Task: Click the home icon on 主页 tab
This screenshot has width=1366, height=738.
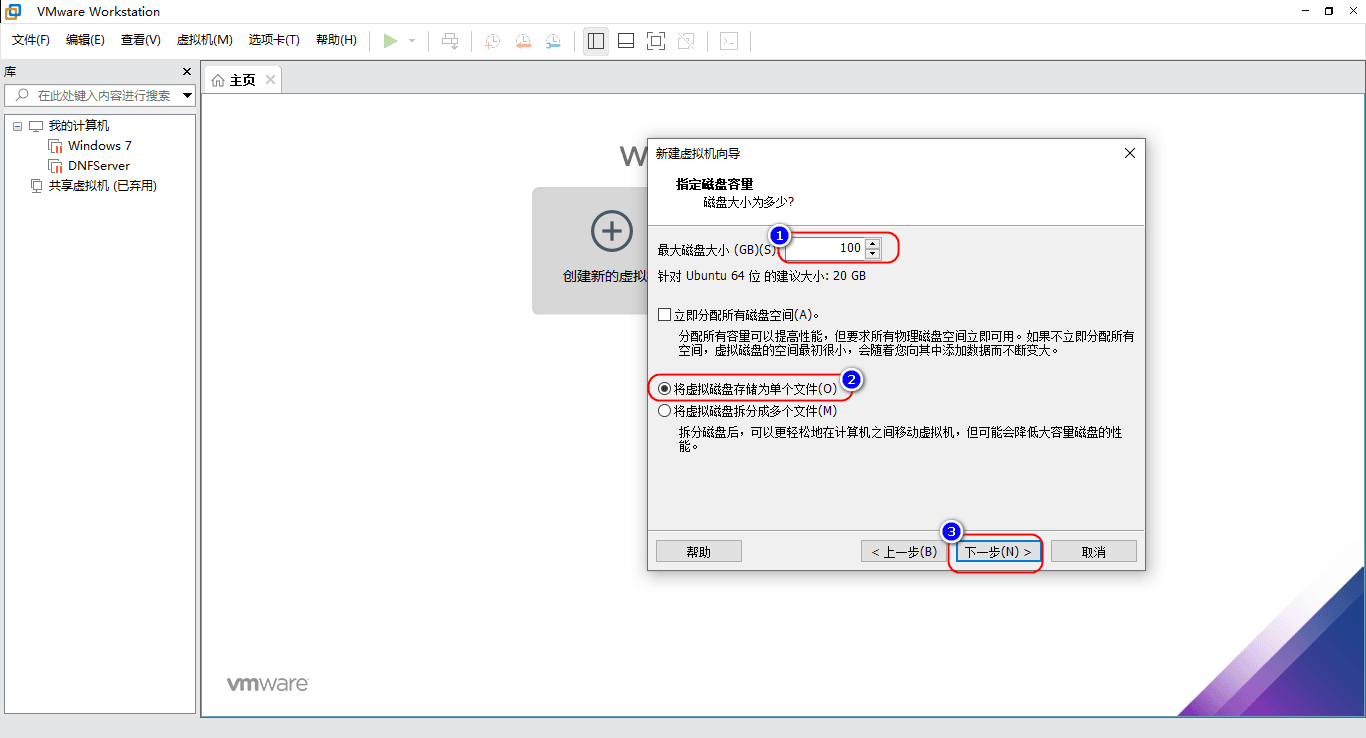Action: click(x=218, y=80)
